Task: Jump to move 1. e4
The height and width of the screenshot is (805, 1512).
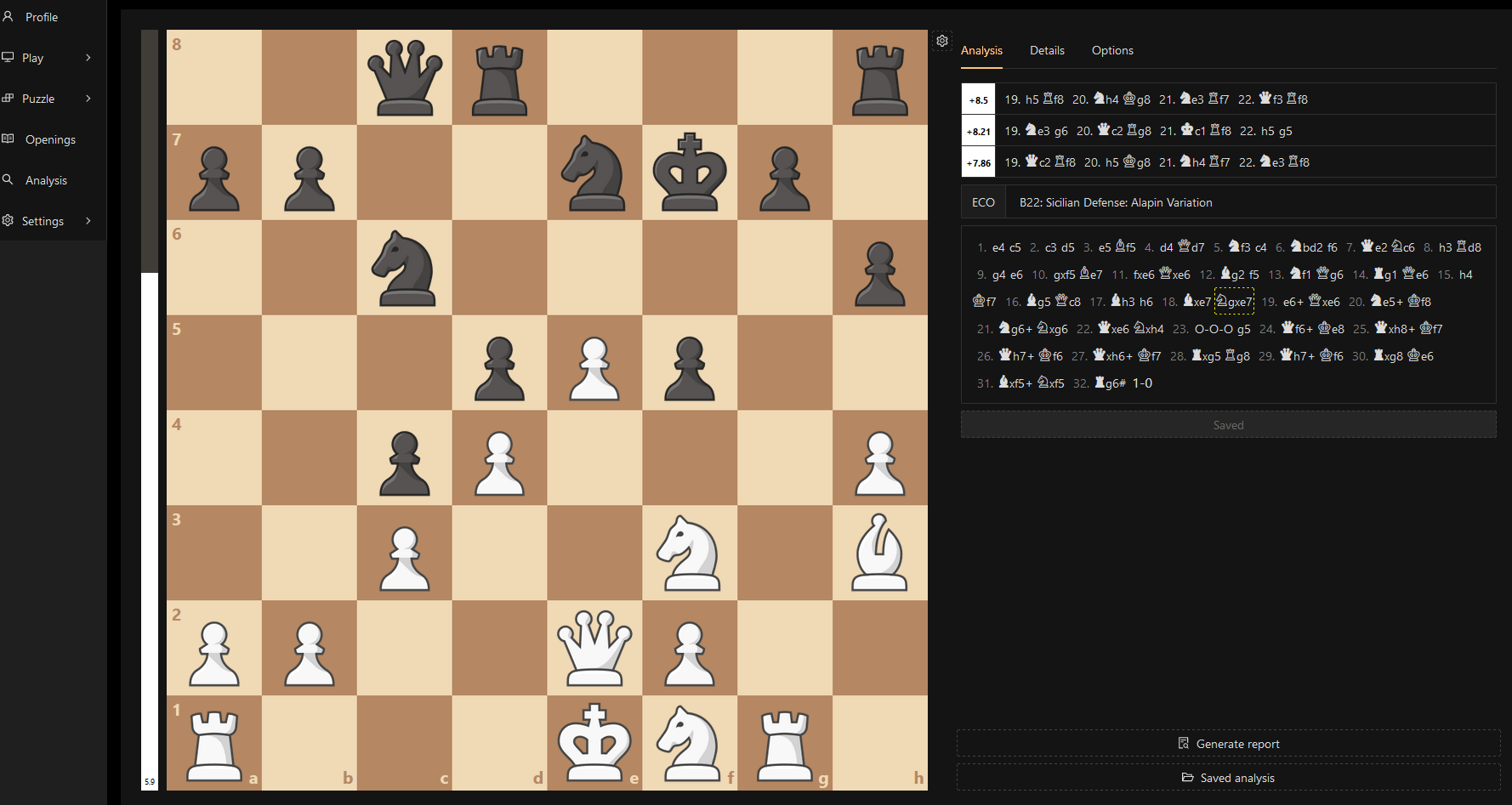Action: tap(998, 247)
